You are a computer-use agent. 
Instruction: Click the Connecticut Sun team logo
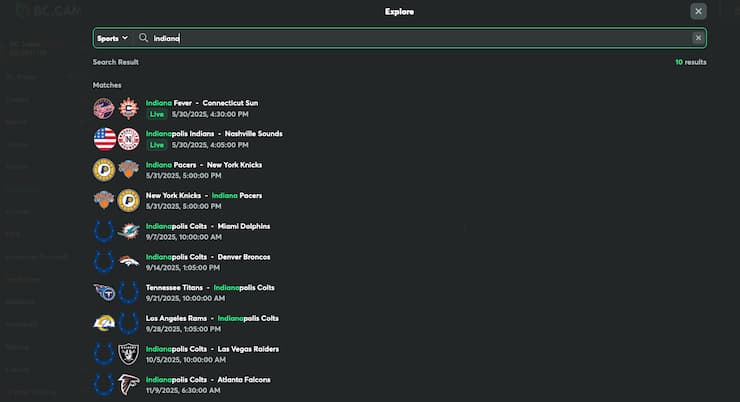128,109
